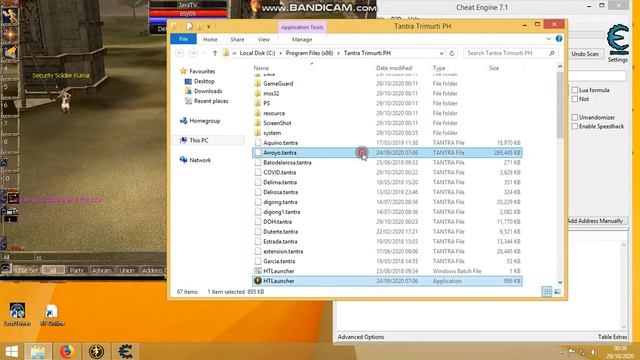Select Network in navigation pane

point(200,160)
